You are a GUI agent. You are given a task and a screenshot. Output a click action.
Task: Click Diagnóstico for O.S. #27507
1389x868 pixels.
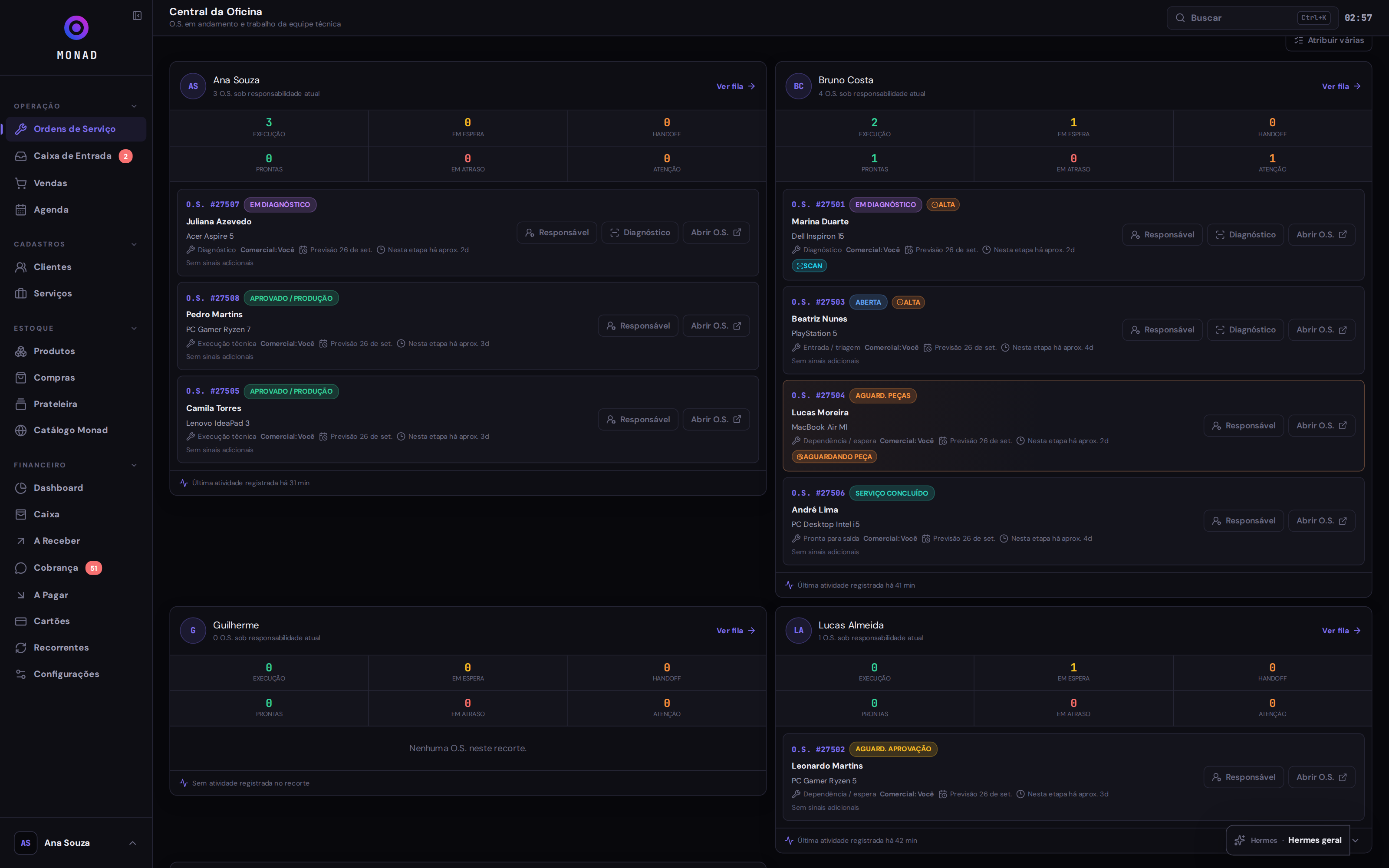pyautogui.click(x=640, y=233)
